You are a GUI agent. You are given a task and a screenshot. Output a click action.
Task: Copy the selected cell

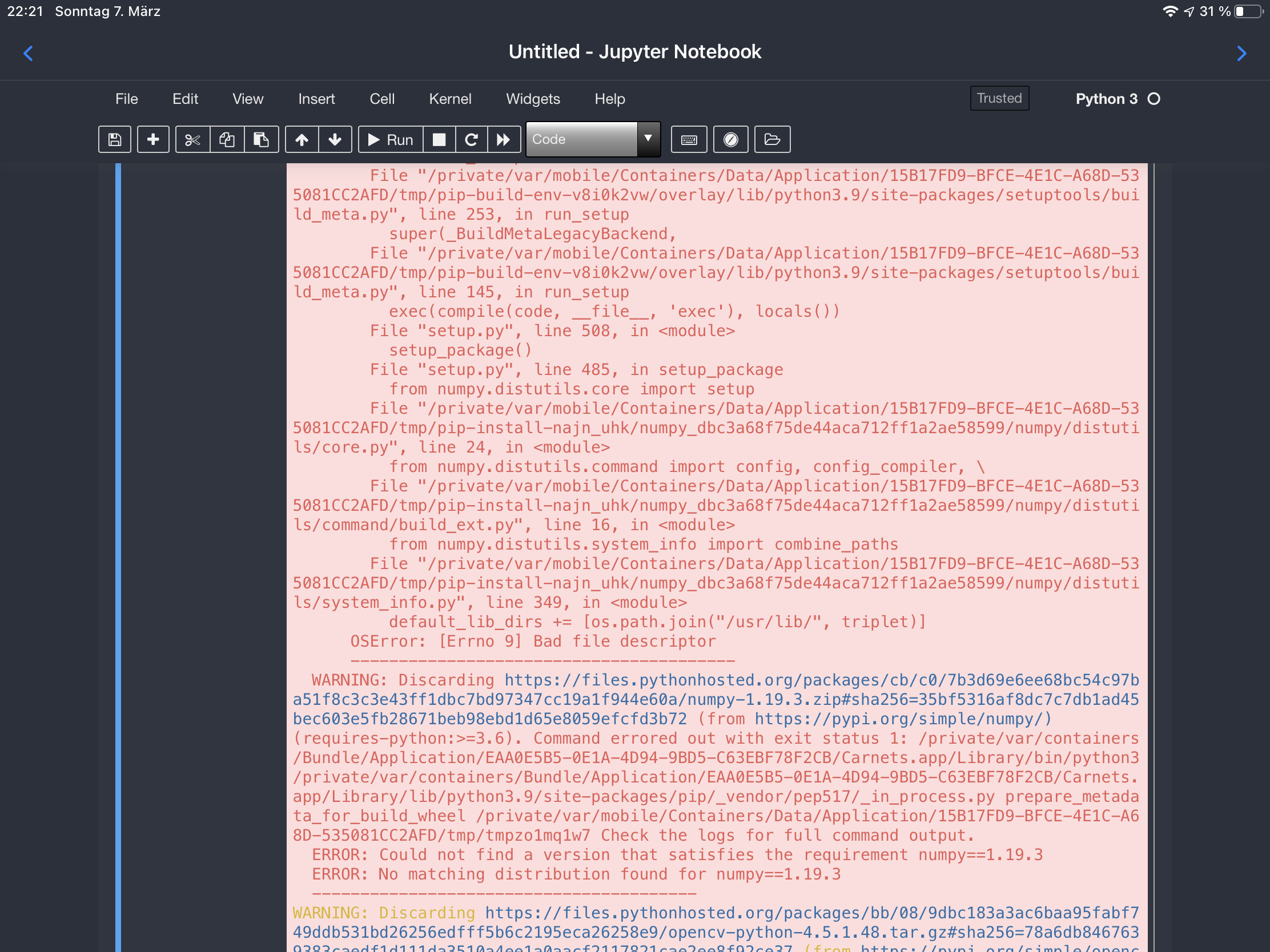point(227,139)
